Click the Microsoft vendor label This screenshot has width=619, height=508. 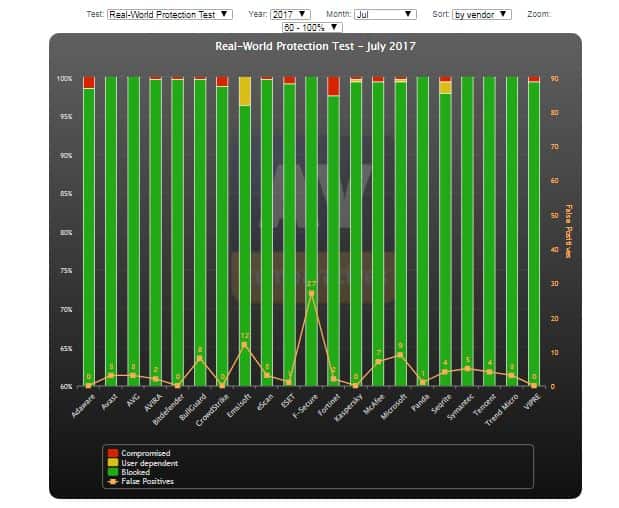coord(393,407)
